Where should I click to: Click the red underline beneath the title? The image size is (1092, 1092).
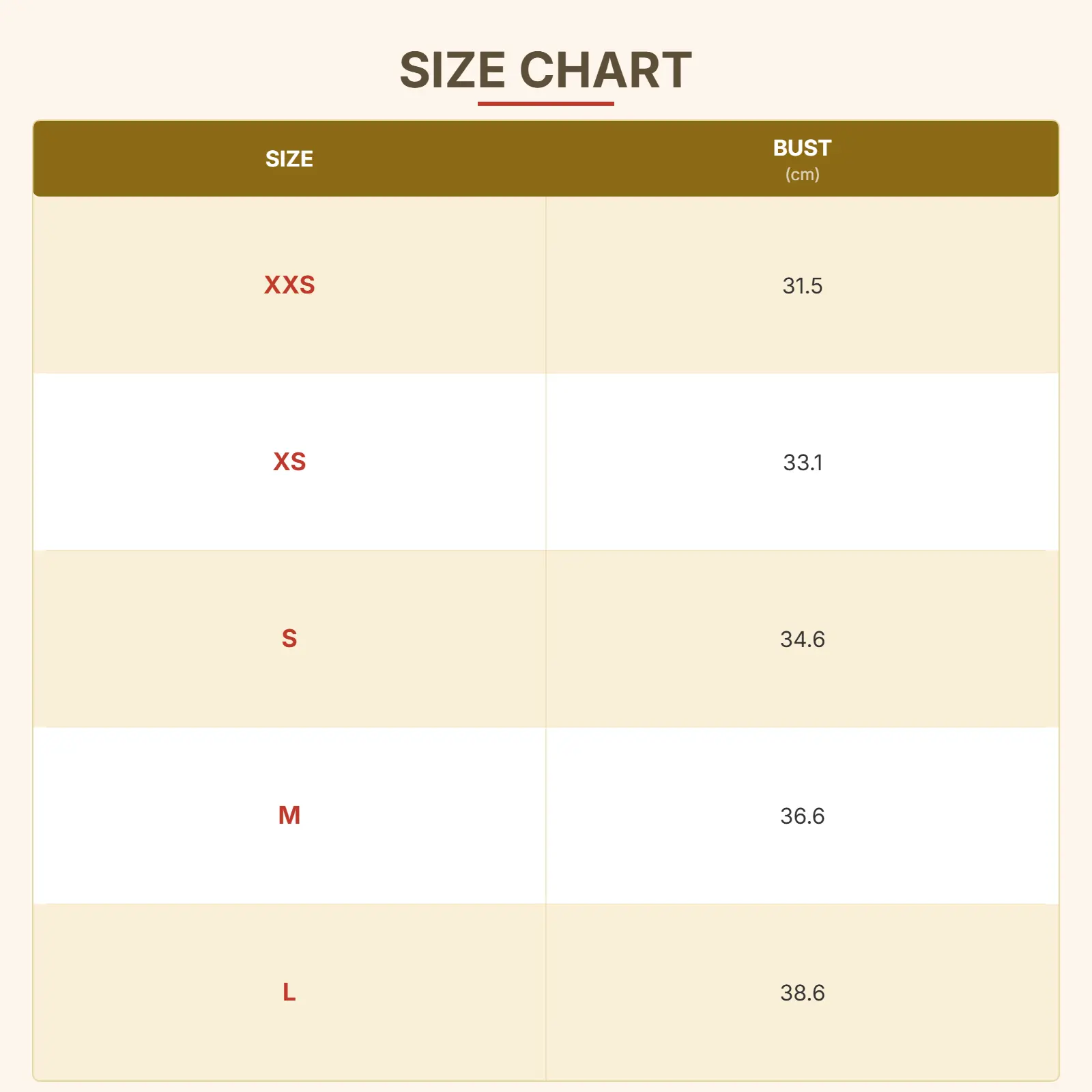545,104
